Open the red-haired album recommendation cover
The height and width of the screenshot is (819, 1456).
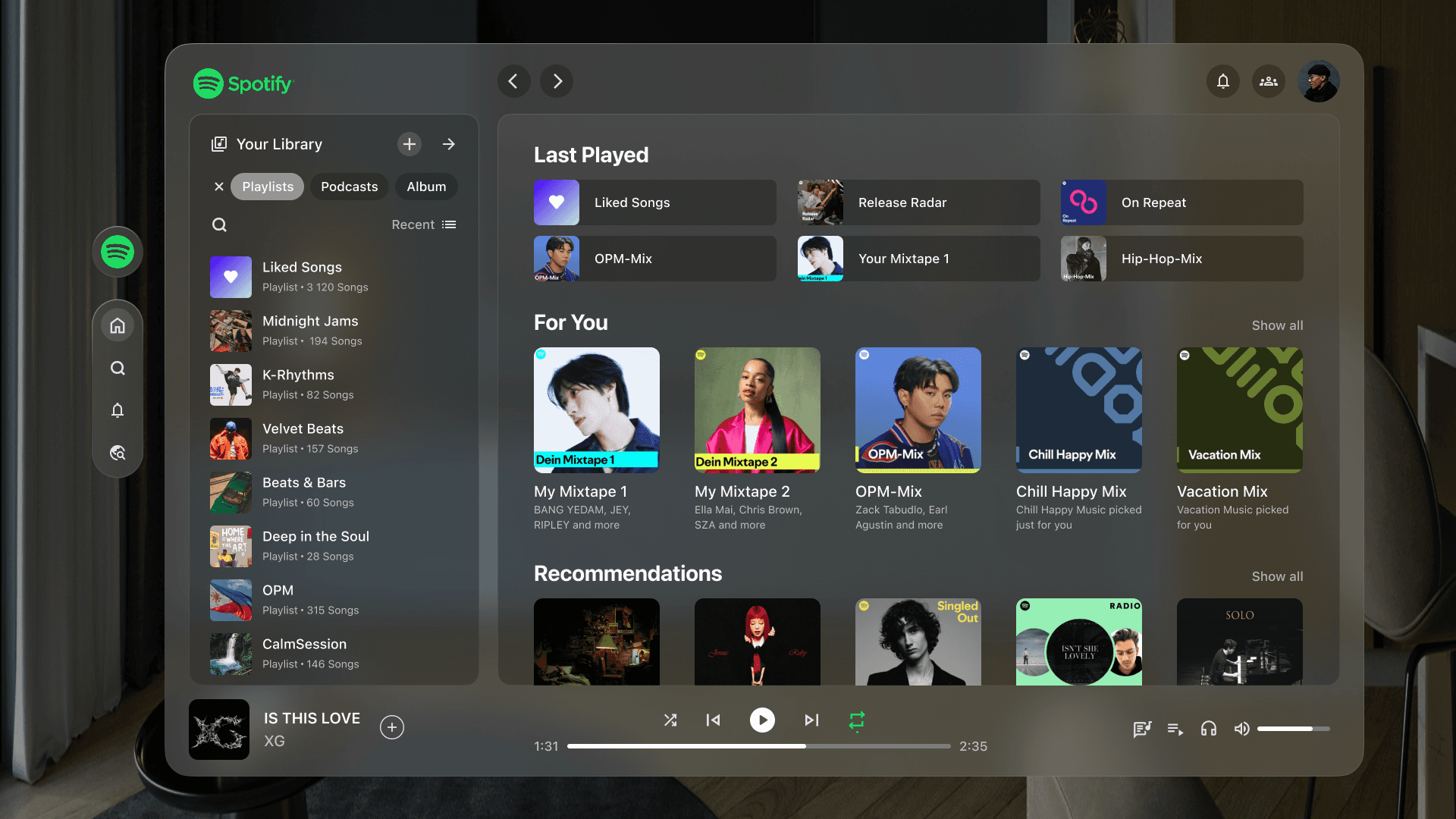pyautogui.click(x=758, y=642)
